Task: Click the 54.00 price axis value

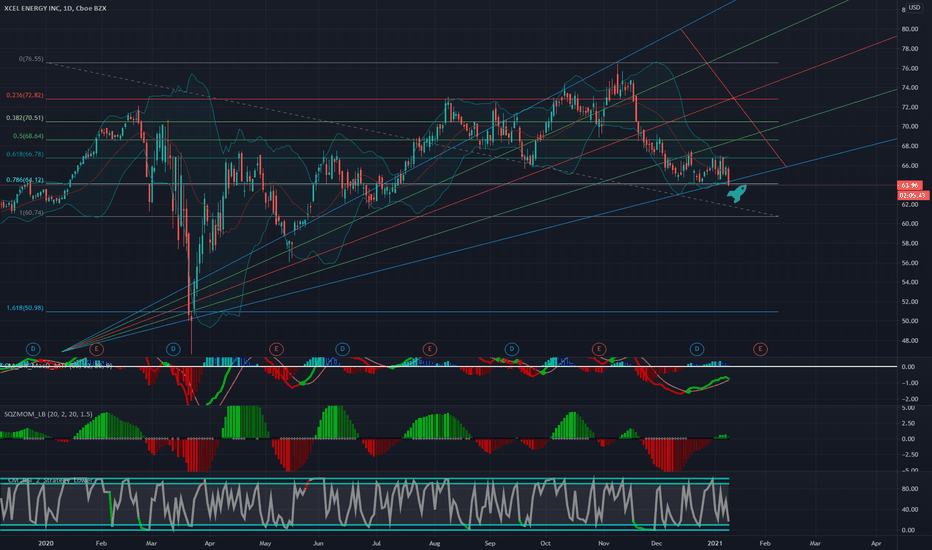Action: [x=909, y=282]
